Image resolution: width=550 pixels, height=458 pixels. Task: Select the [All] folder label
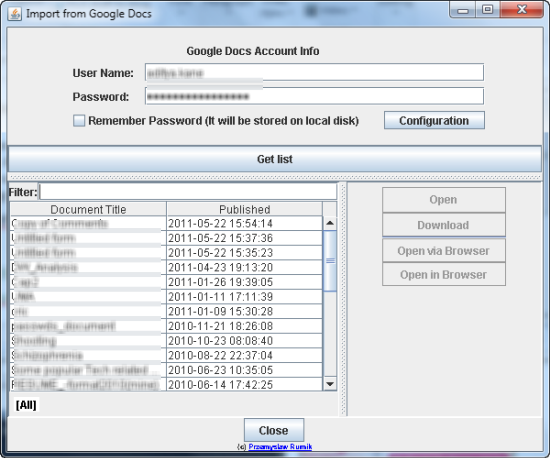26,405
